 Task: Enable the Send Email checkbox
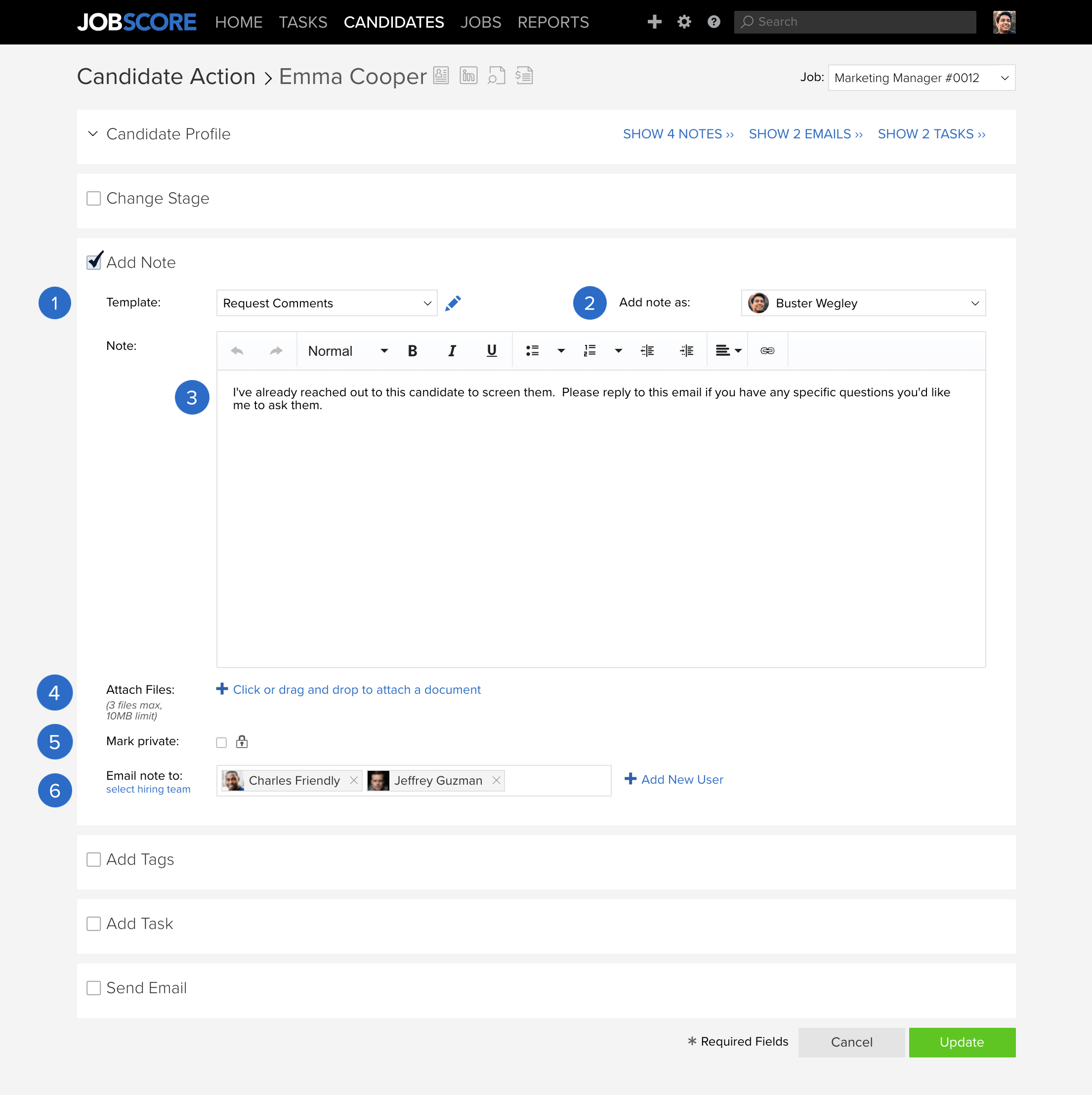93,988
